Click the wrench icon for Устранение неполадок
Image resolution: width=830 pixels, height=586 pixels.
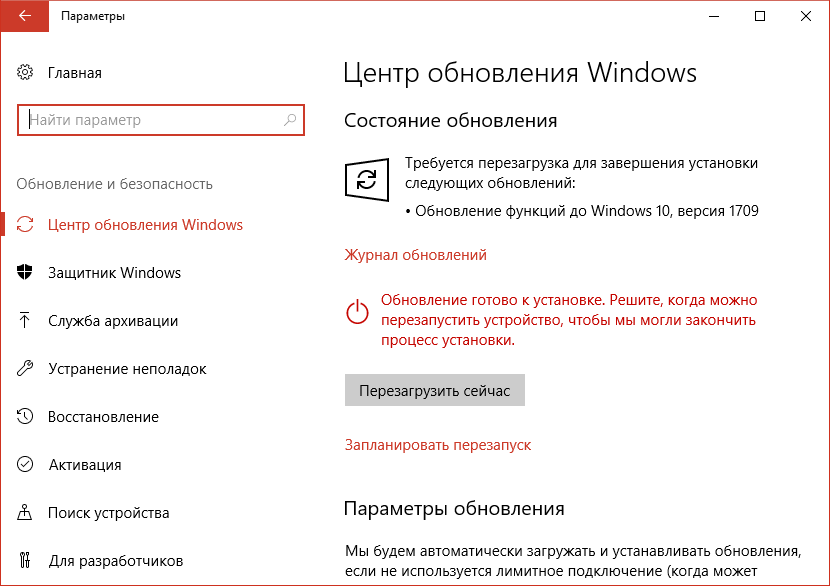tap(25, 368)
